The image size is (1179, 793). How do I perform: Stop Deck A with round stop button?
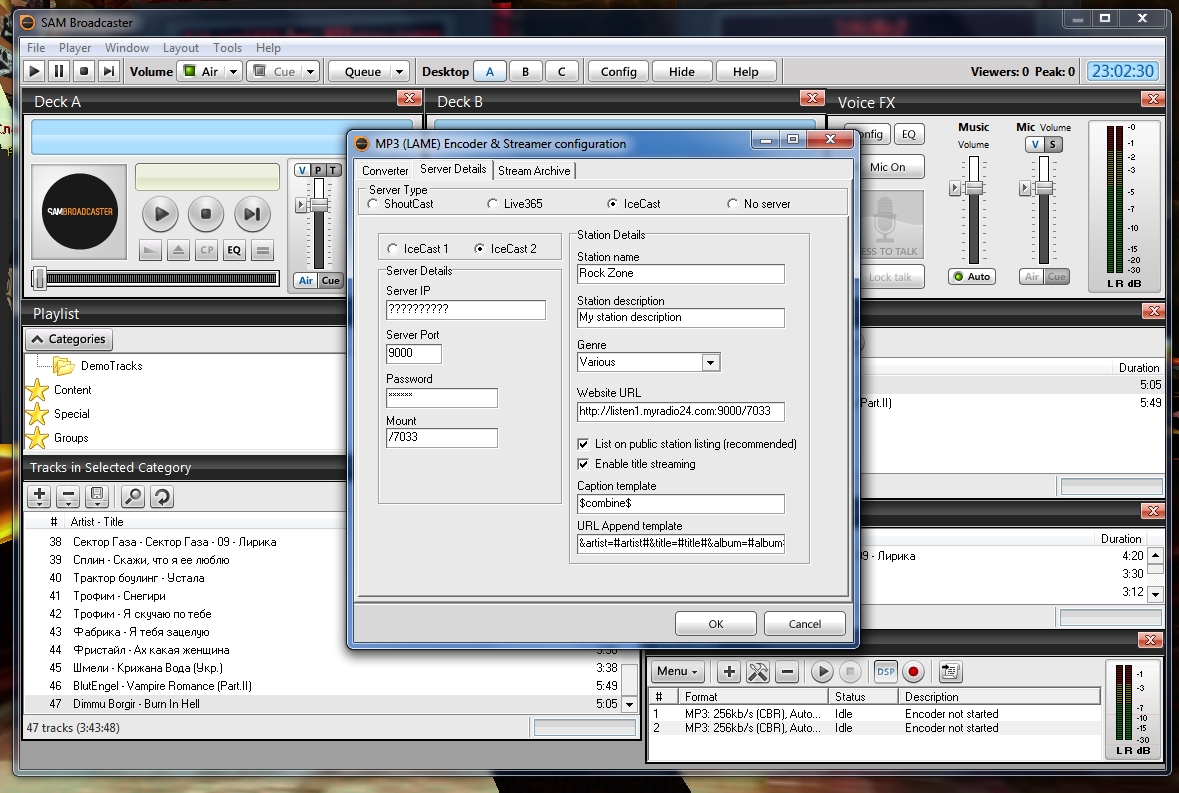click(206, 214)
